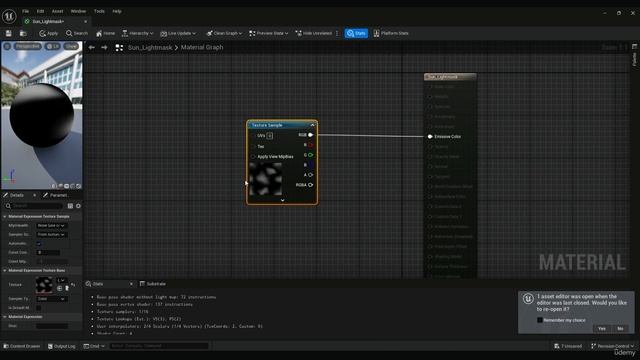The height and width of the screenshot is (360, 640).
Task: Open the Tools menu
Action: [99, 11]
